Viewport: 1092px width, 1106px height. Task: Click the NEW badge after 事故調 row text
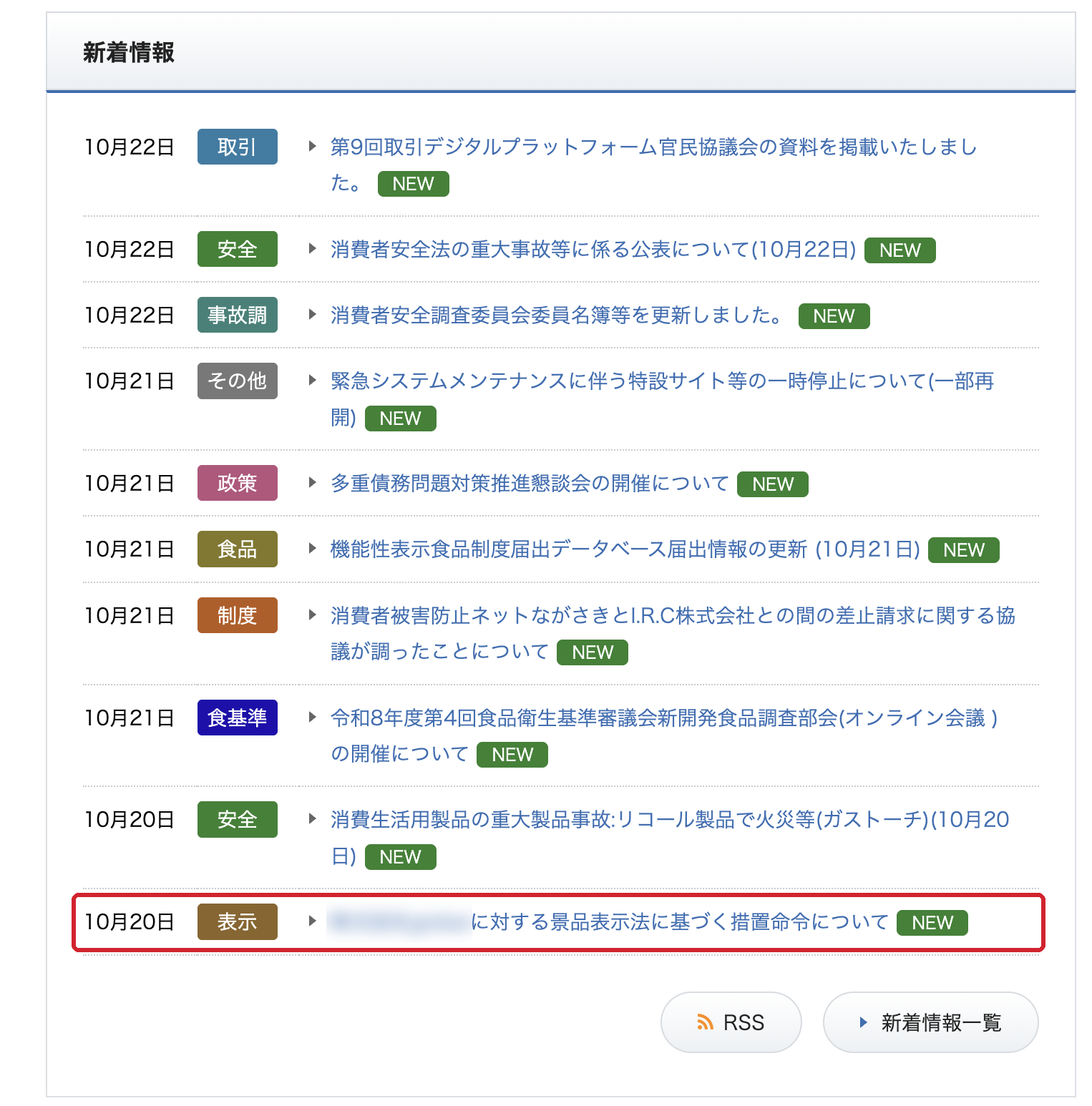(x=834, y=316)
